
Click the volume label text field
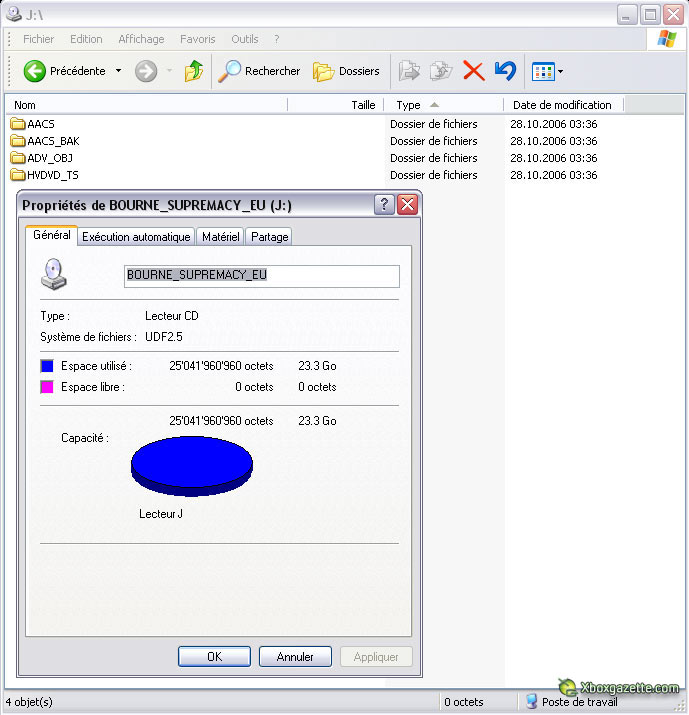(261, 276)
